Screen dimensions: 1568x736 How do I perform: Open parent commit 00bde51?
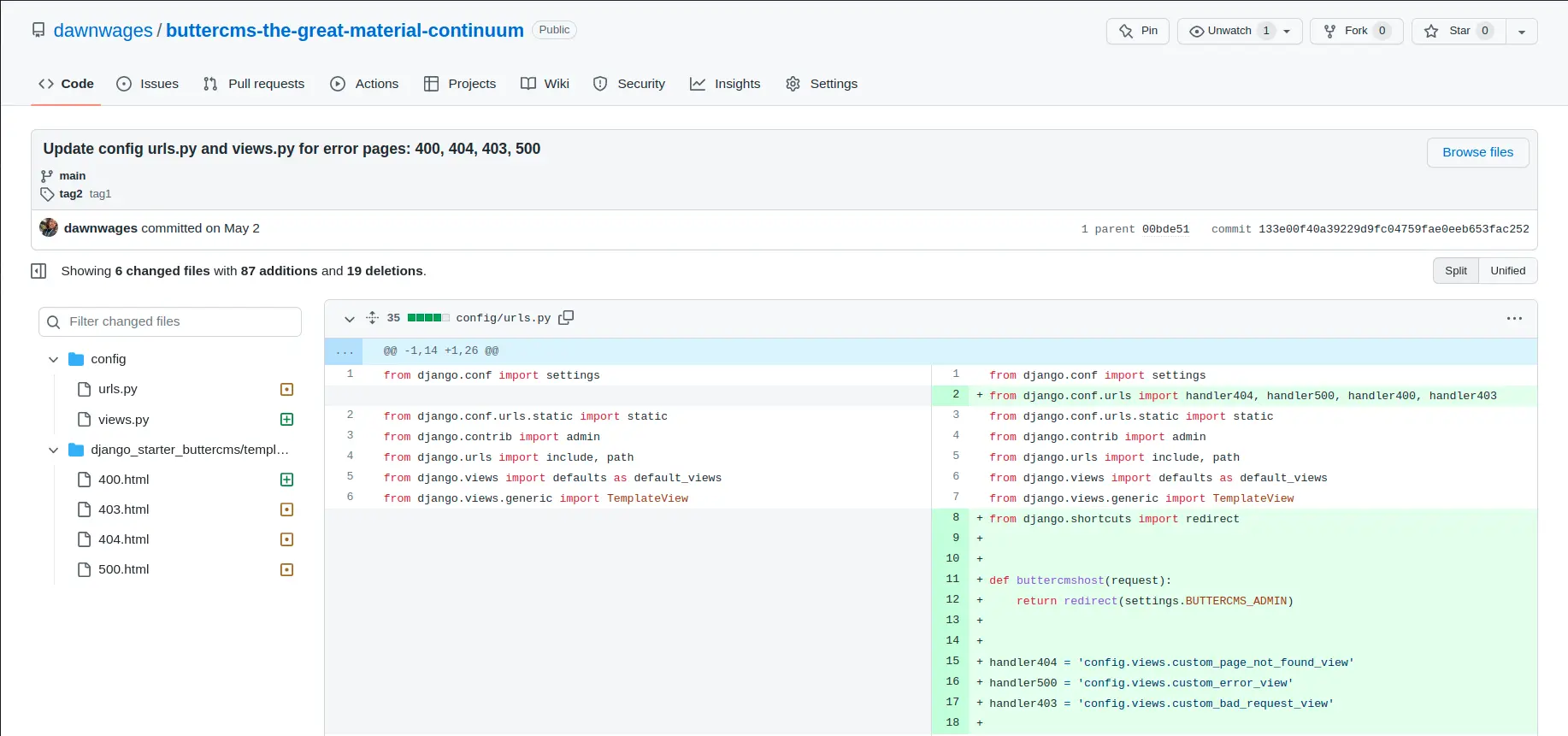pyautogui.click(x=1165, y=229)
